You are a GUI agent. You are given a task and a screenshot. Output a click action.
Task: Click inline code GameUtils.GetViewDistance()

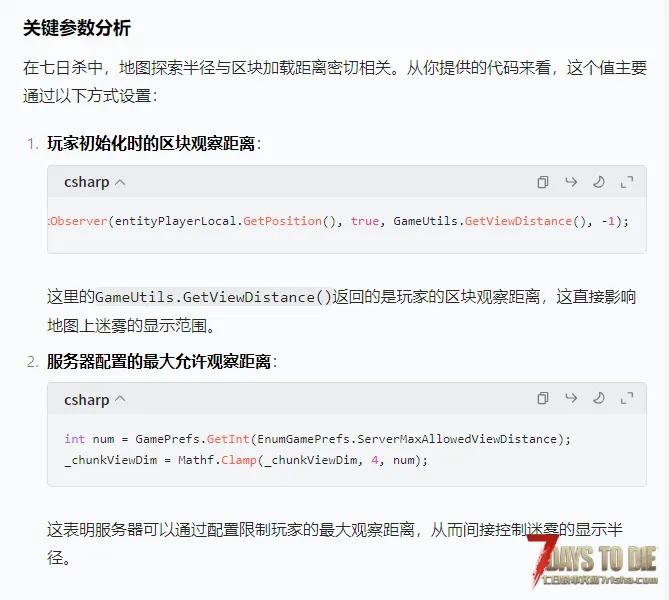(x=213, y=297)
